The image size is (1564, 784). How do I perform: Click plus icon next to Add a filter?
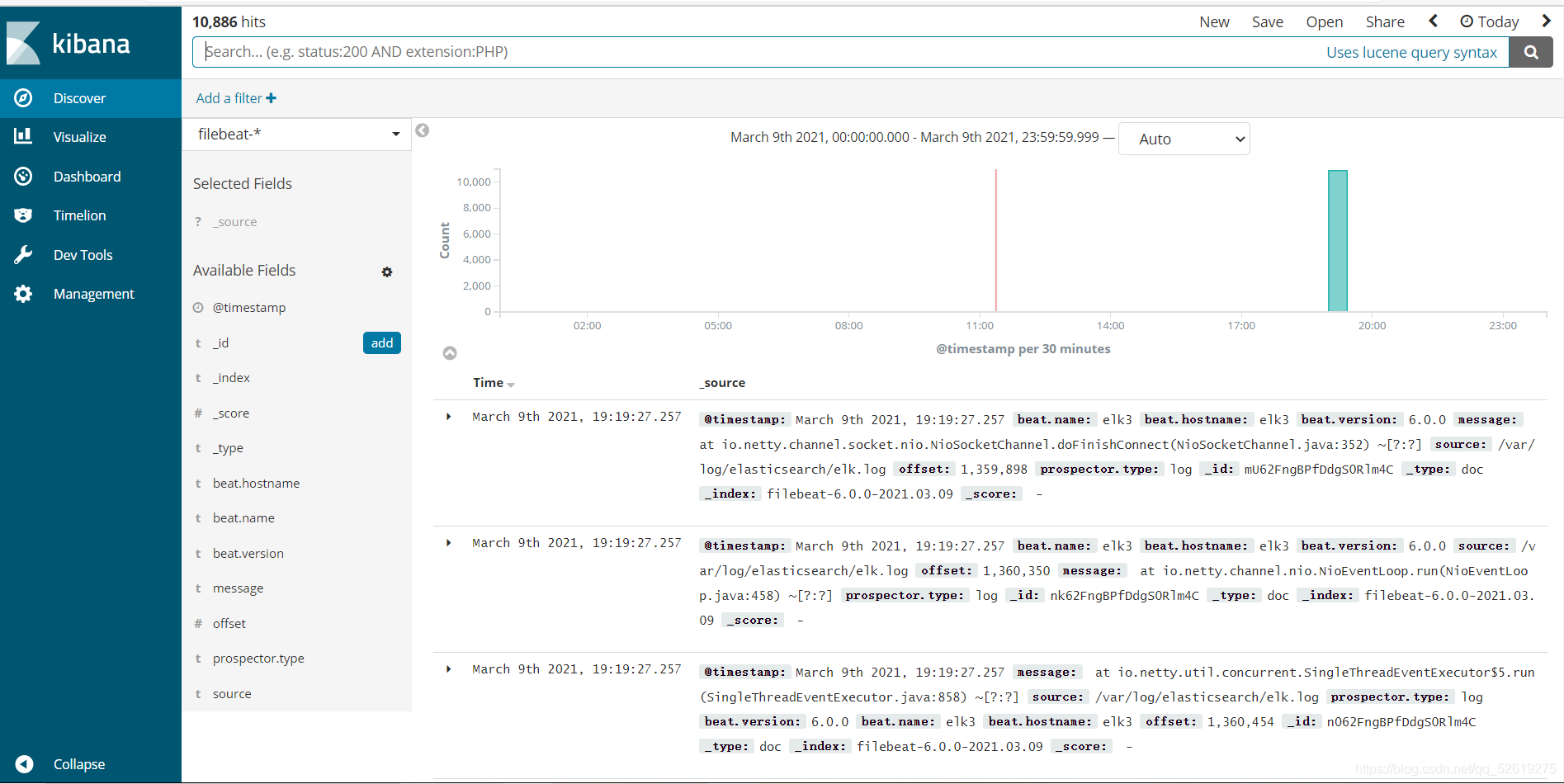(271, 98)
